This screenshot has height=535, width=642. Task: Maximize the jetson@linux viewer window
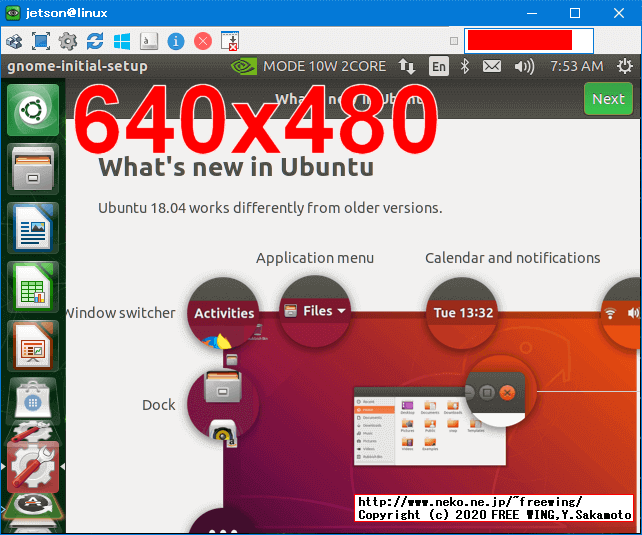coord(575,13)
